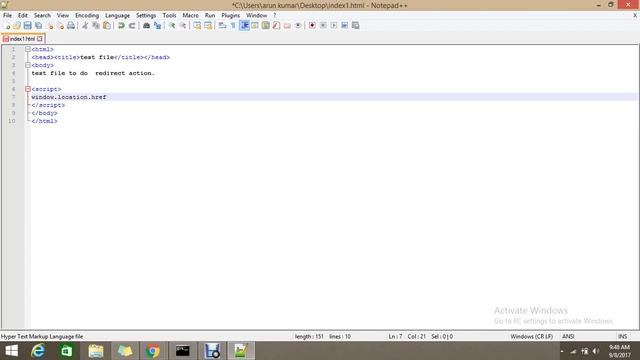This screenshot has width=640, height=360.
Task: Click the Close document toolbar icon
Action: click(x=50, y=26)
